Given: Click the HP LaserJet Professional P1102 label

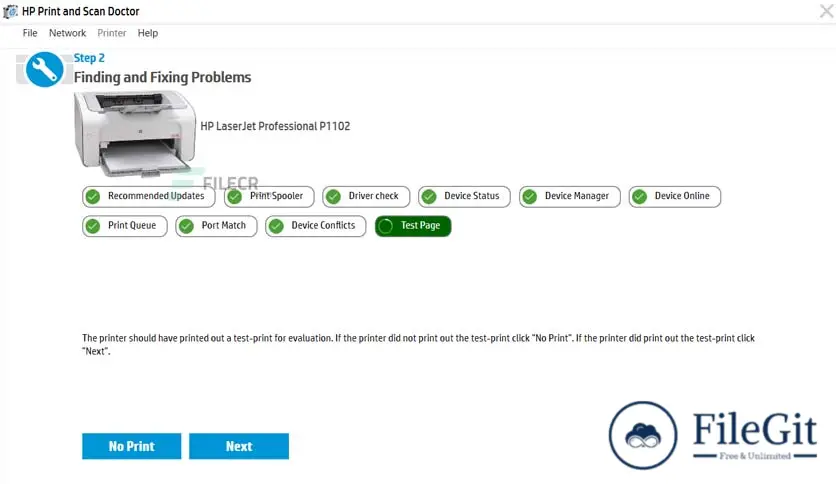Looking at the screenshot, I should pyautogui.click(x=275, y=126).
